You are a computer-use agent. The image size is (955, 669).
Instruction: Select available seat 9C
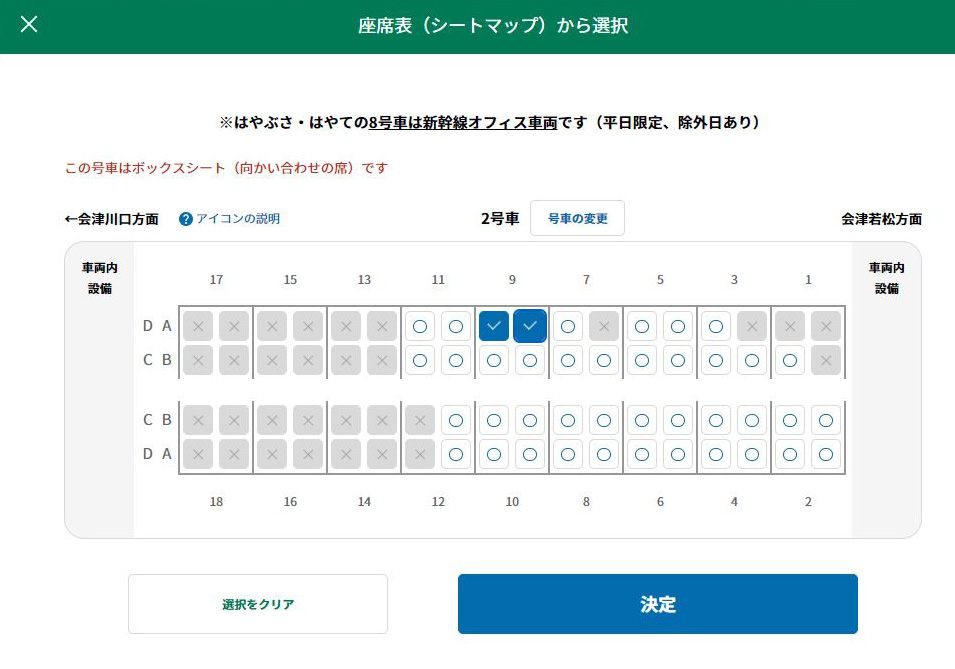coord(493,360)
